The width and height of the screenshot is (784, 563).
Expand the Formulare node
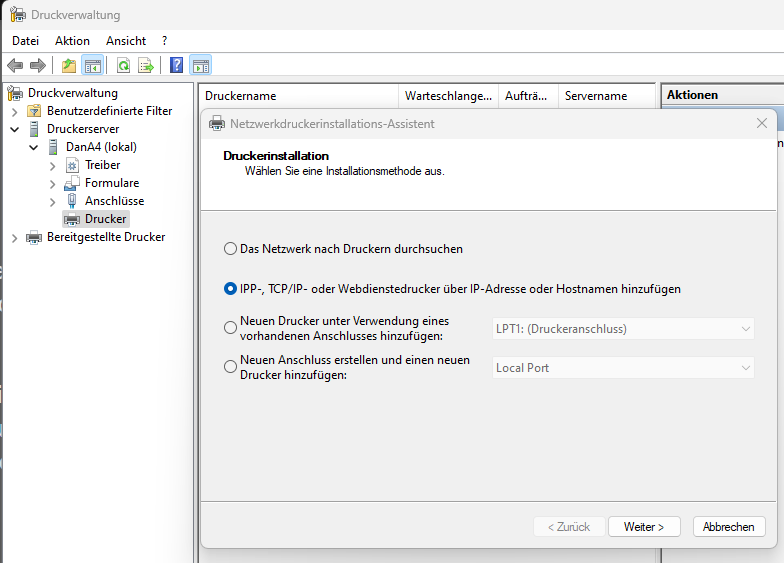pos(52,184)
